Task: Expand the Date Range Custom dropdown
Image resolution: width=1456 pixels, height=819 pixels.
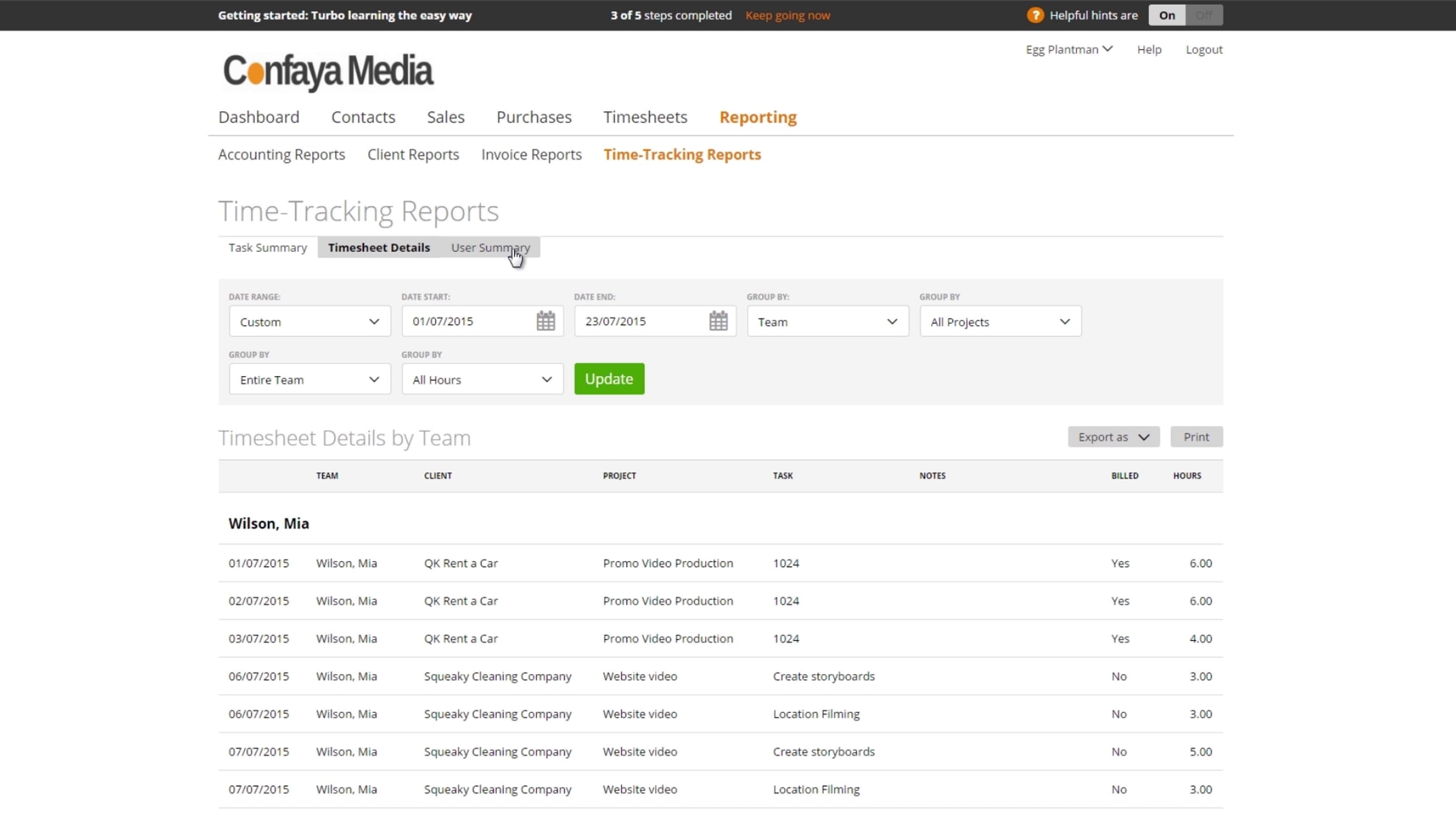Action: tap(309, 322)
